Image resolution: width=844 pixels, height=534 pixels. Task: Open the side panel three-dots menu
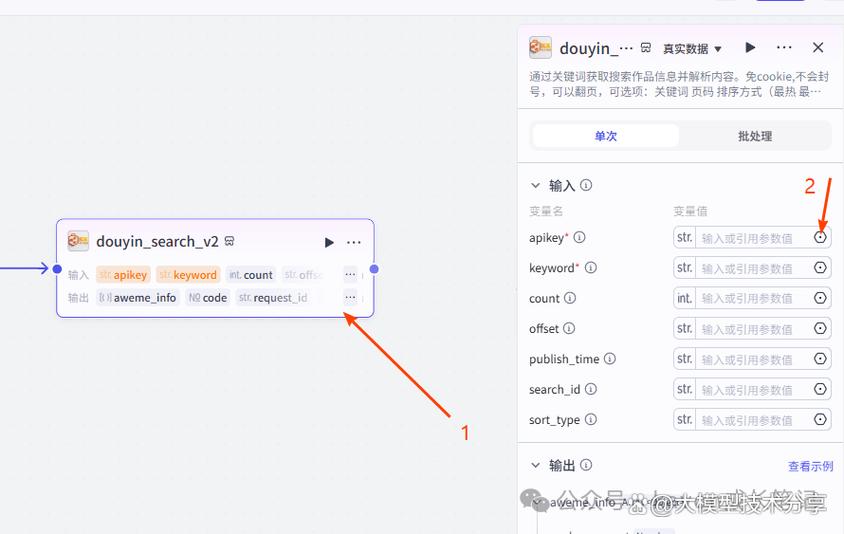coord(784,48)
